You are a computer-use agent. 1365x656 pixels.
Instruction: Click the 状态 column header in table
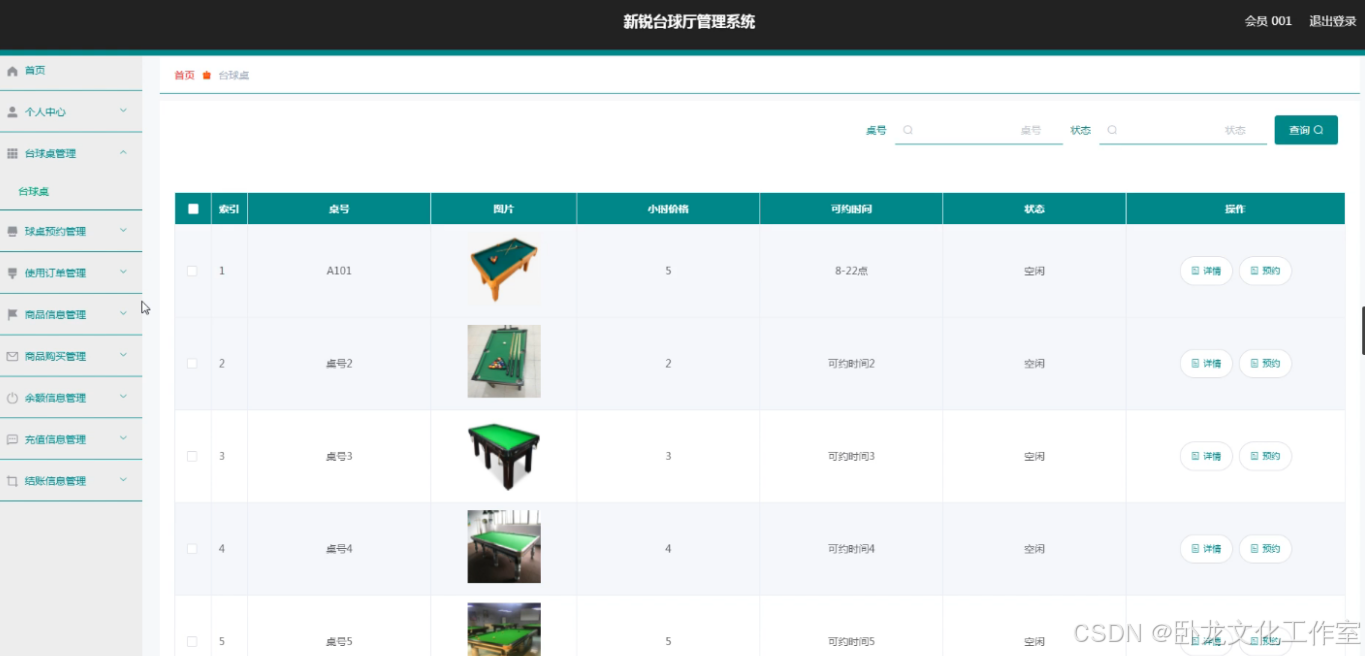[1034, 209]
